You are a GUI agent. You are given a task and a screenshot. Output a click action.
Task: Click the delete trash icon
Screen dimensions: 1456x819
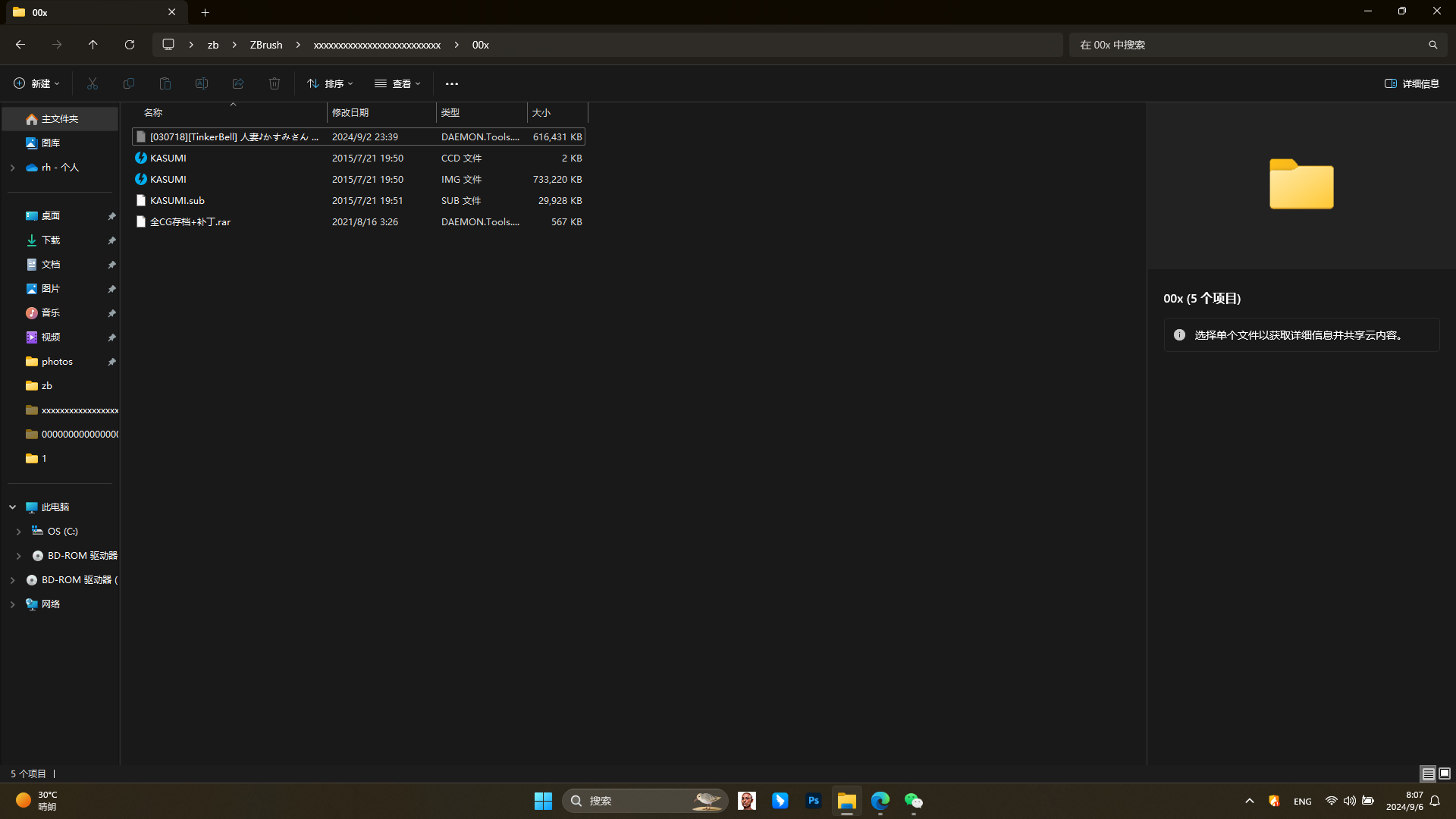275,83
